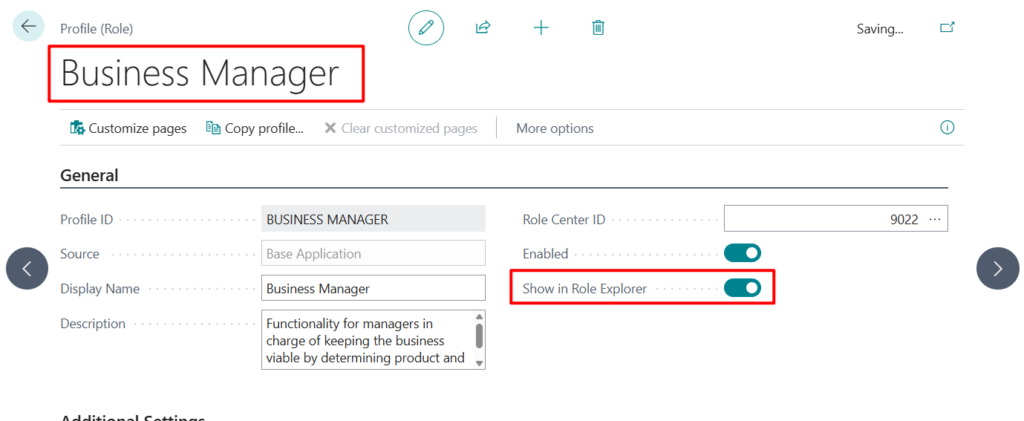
Task: Collapse the General section header
Action: pos(90,176)
